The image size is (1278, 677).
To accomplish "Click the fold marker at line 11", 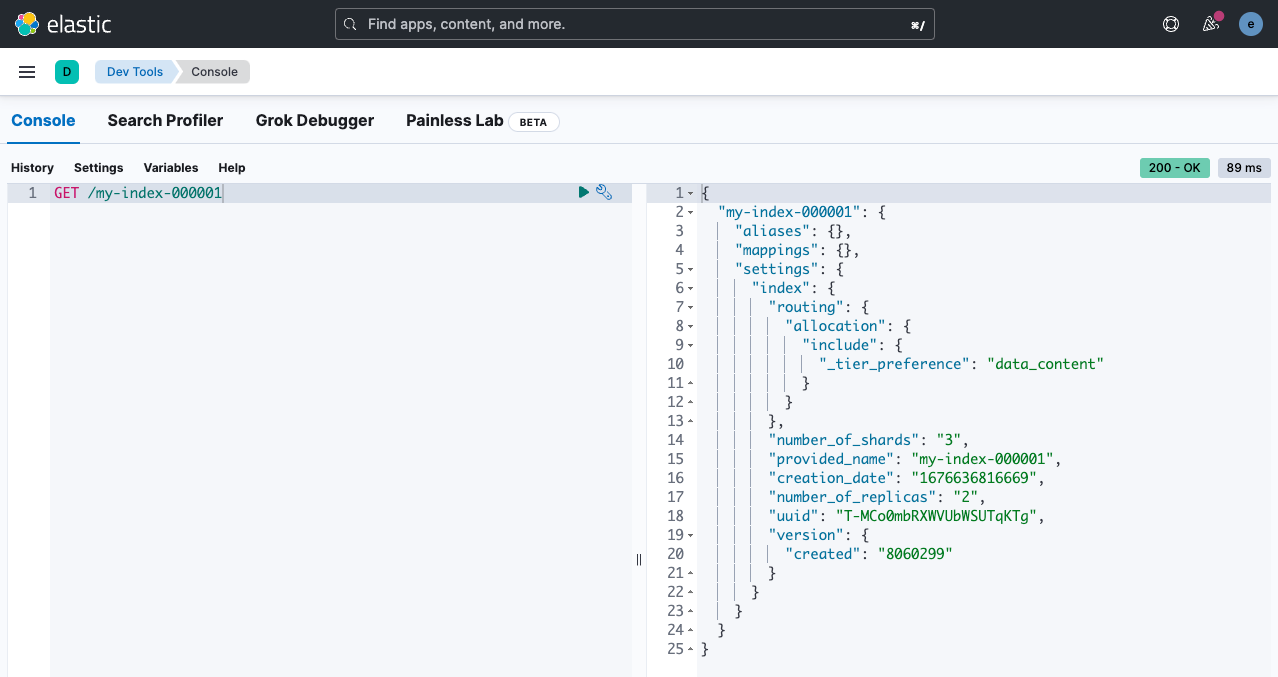I will 691,383.
